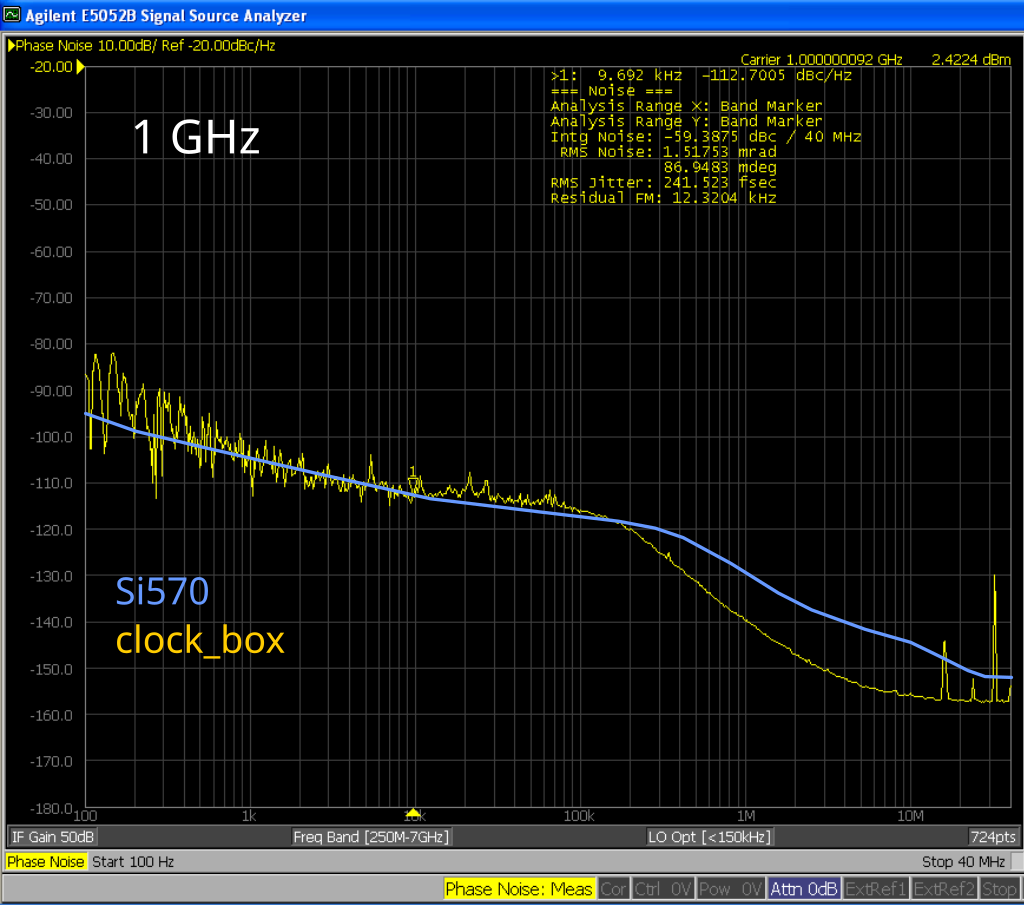Click the Start 100 Hz field
Image resolution: width=1024 pixels, height=905 pixels.
133,862
